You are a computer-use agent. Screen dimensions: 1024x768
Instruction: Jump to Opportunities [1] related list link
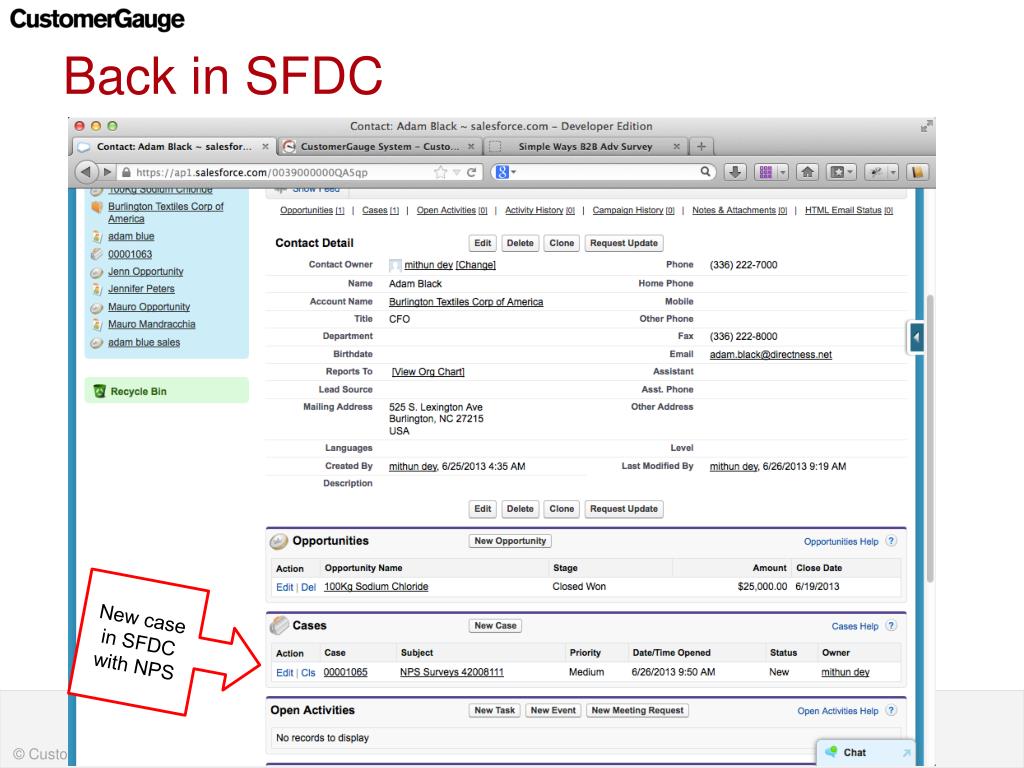[312, 210]
